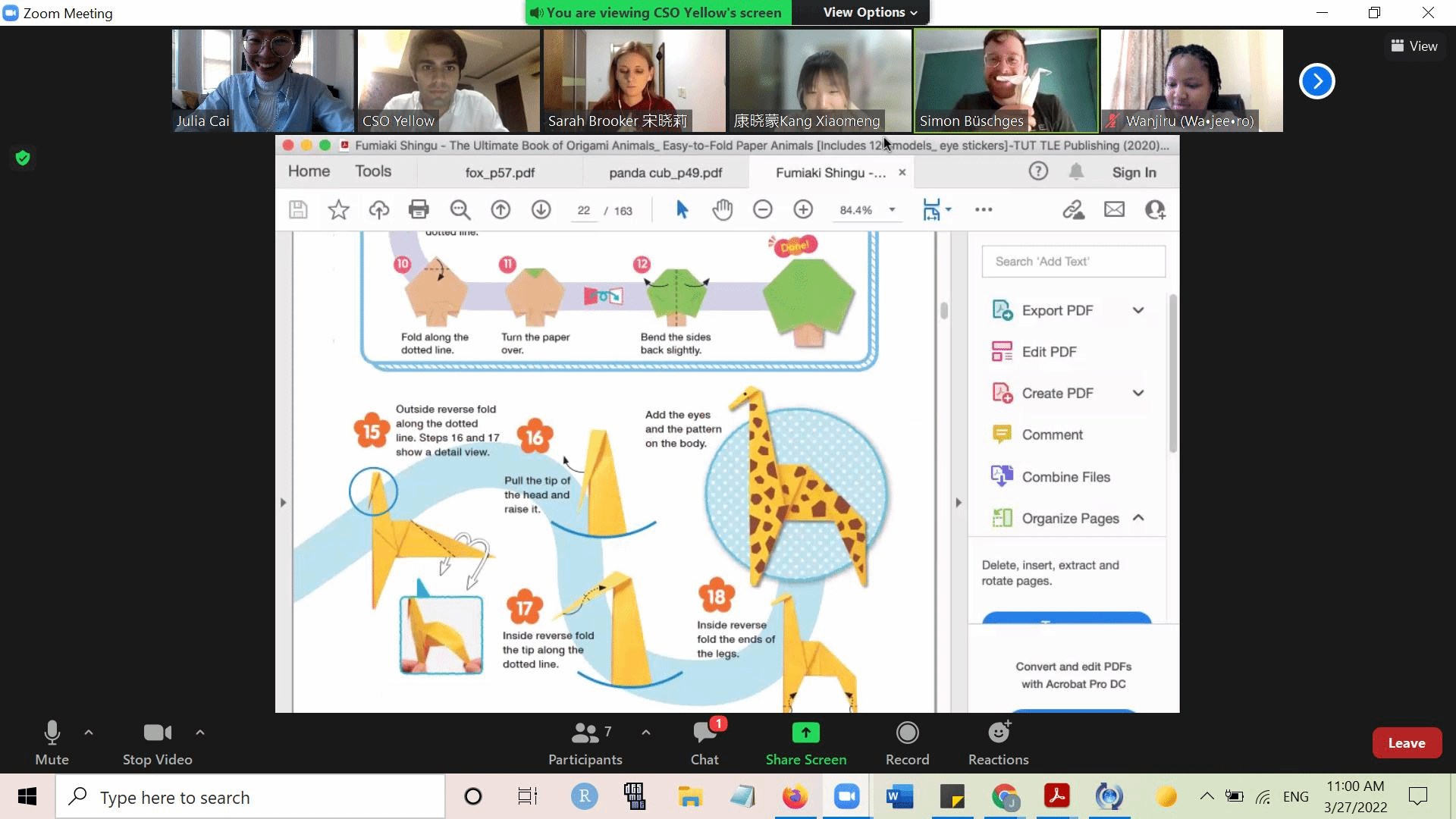
Task: Click the red Leave button
Action: tap(1407, 743)
